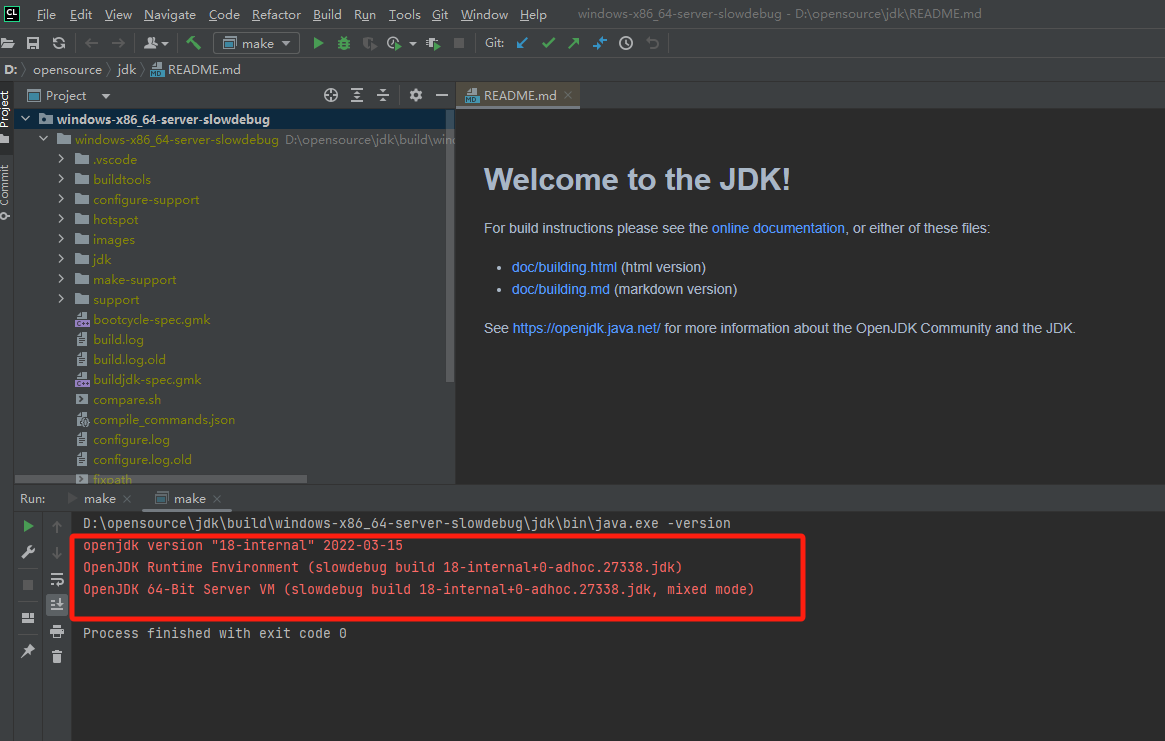This screenshot has height=741, width=1165.
Task: Click the 'opensource' breadcrumb
Action: 67,69
